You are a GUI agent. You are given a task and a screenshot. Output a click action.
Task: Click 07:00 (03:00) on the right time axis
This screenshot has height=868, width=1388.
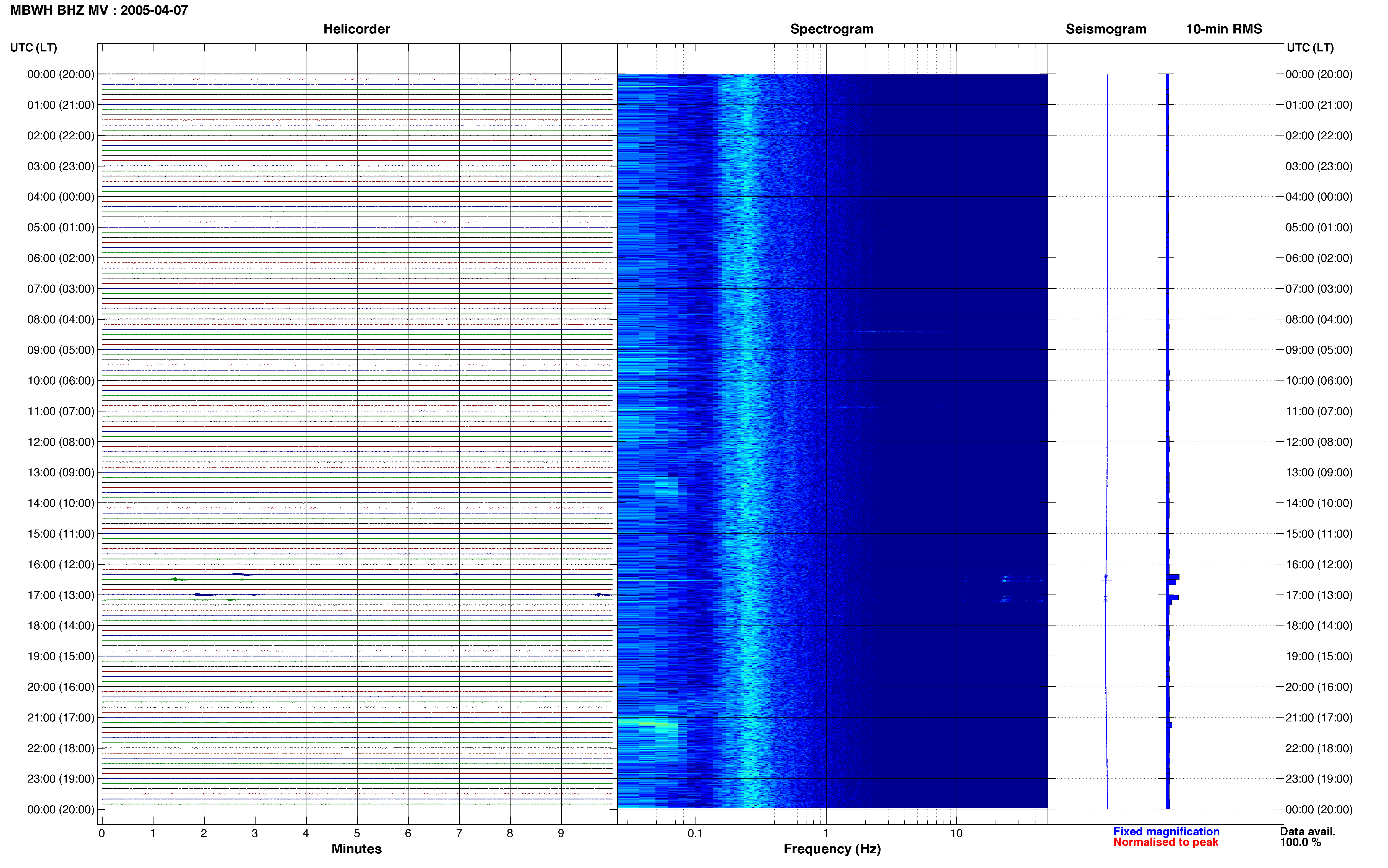coord(1319,289)
